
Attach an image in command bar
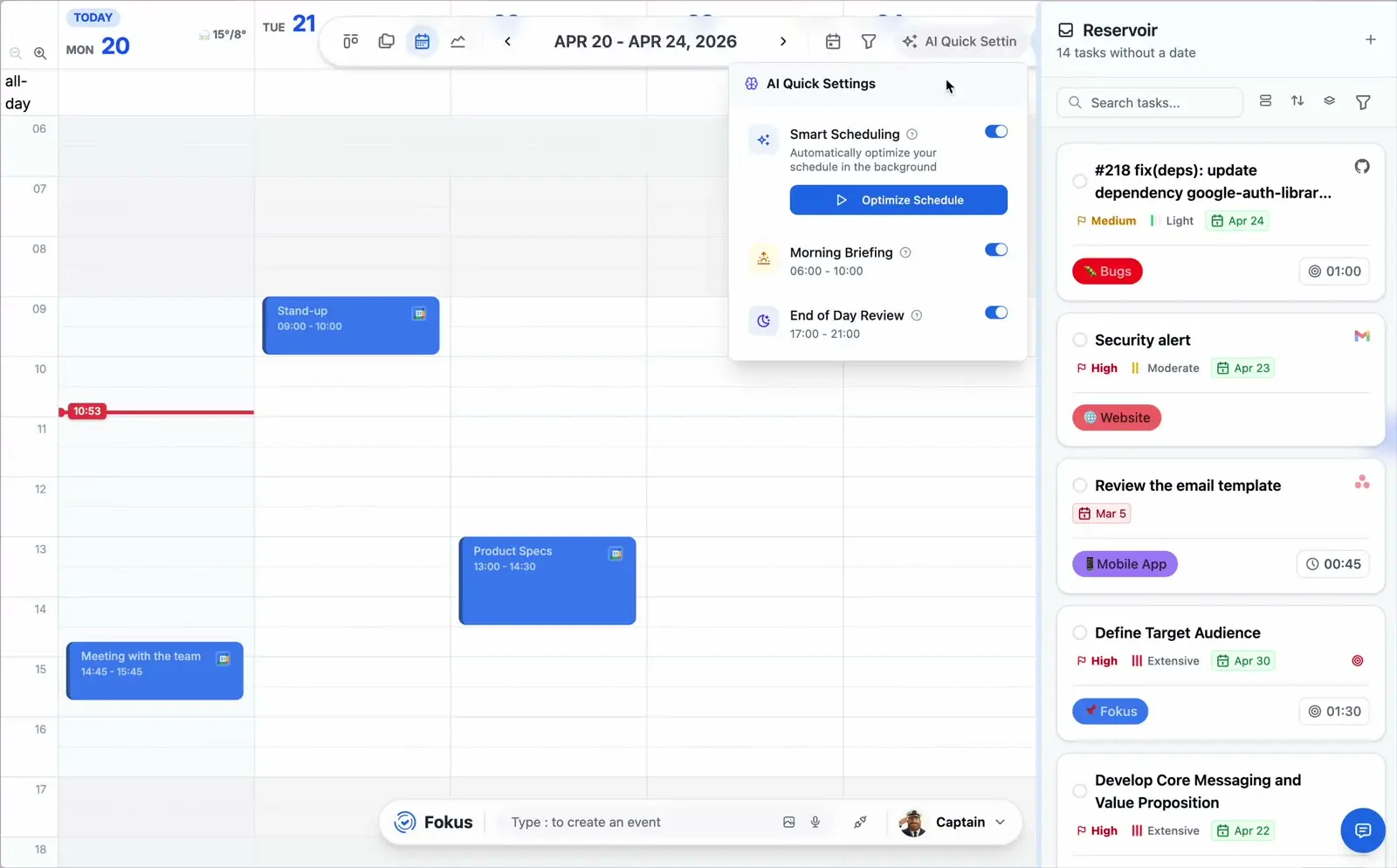tap(789, 822)
